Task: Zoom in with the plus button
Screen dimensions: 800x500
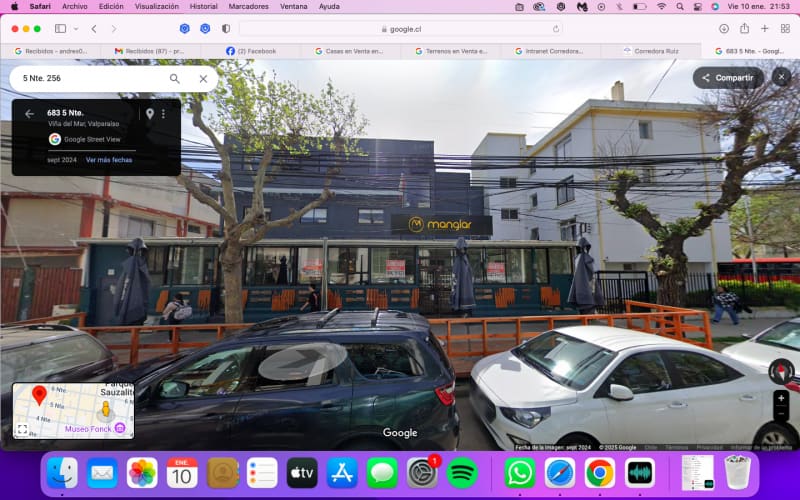Action: coord(781,398)
